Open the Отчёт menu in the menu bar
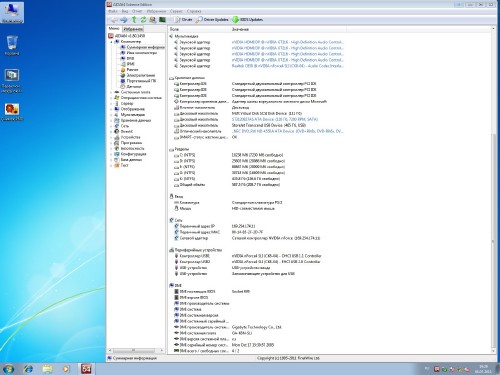The image size is (500, 375). [137, 11]
